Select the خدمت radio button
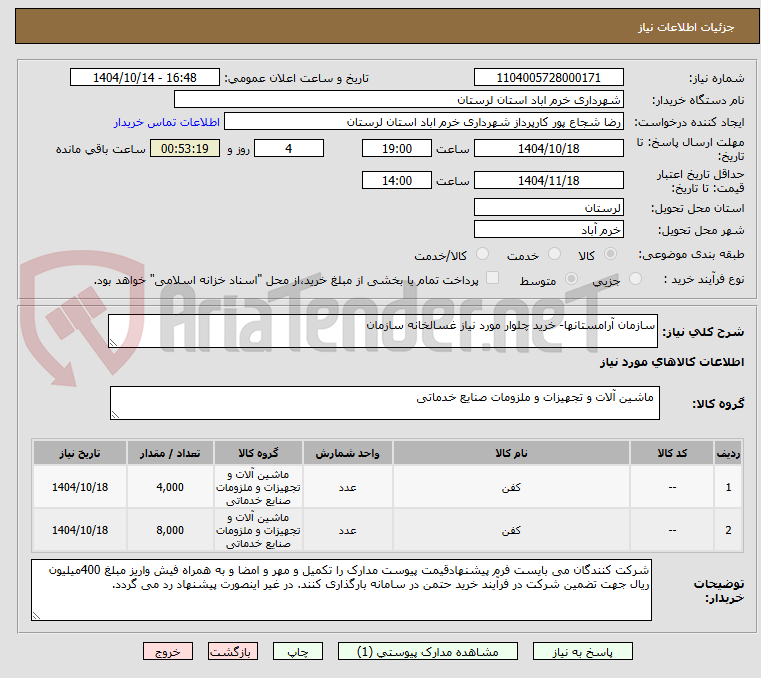This screenshot has width=761, height=678. coord(554,254)
